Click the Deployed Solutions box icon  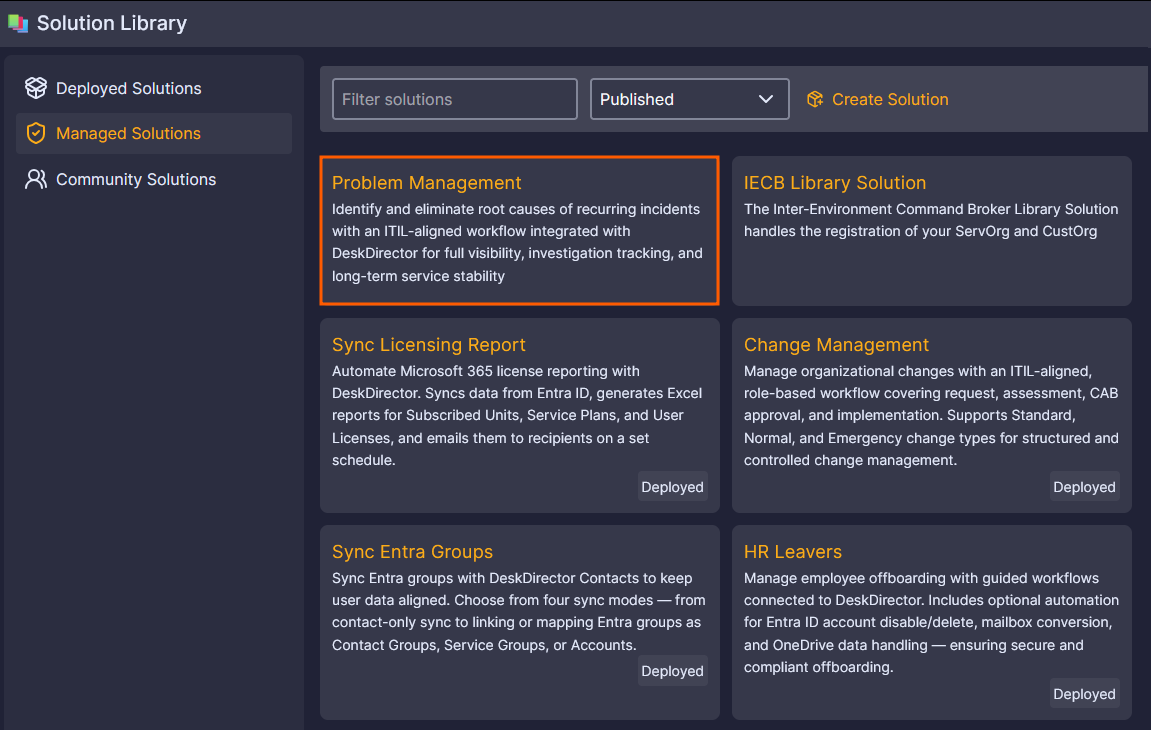(x=36, y=88)
